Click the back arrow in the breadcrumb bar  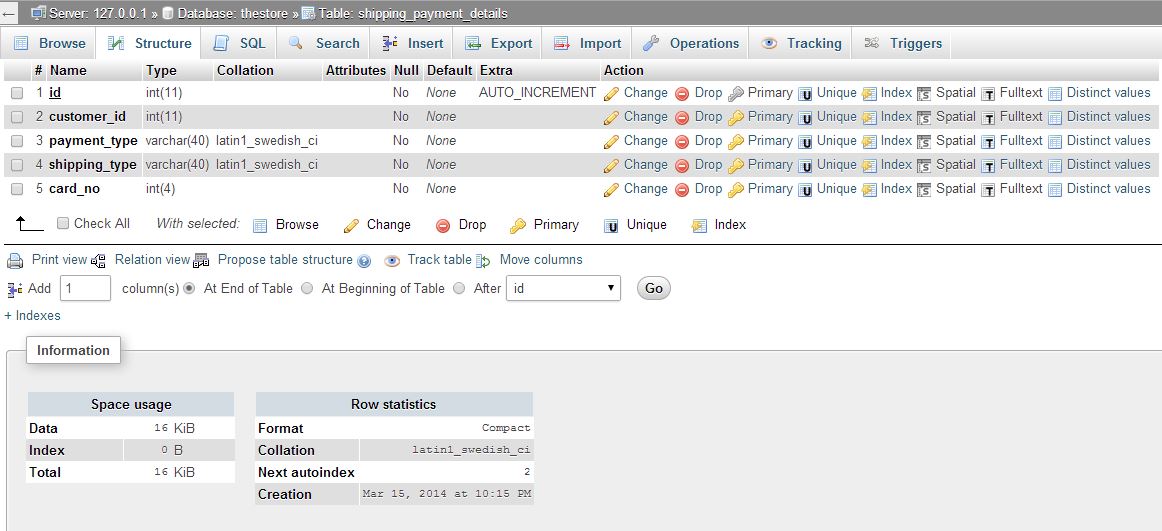[x=9, y=13]
